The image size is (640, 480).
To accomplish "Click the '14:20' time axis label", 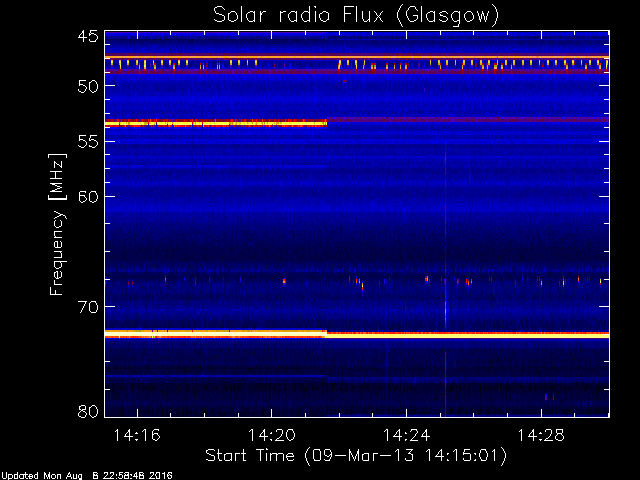I will [x=272, y=436].
